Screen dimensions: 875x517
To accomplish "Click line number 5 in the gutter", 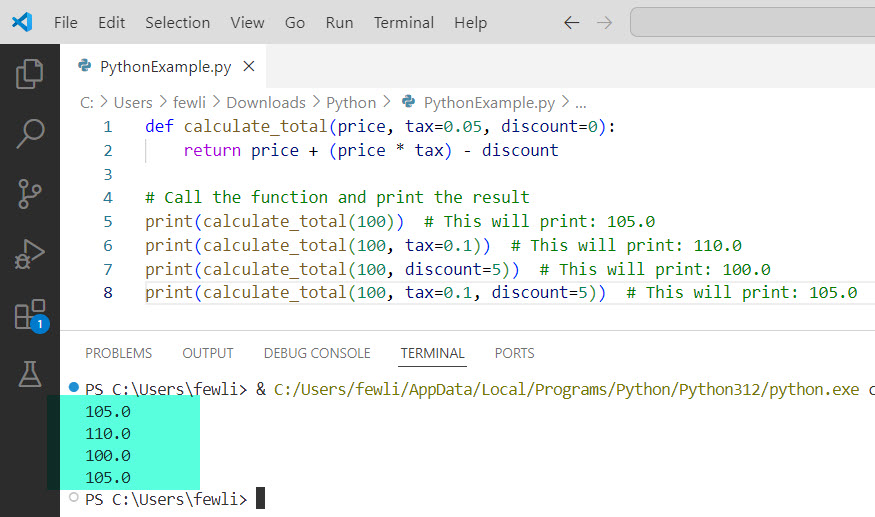I will point(108,222).
